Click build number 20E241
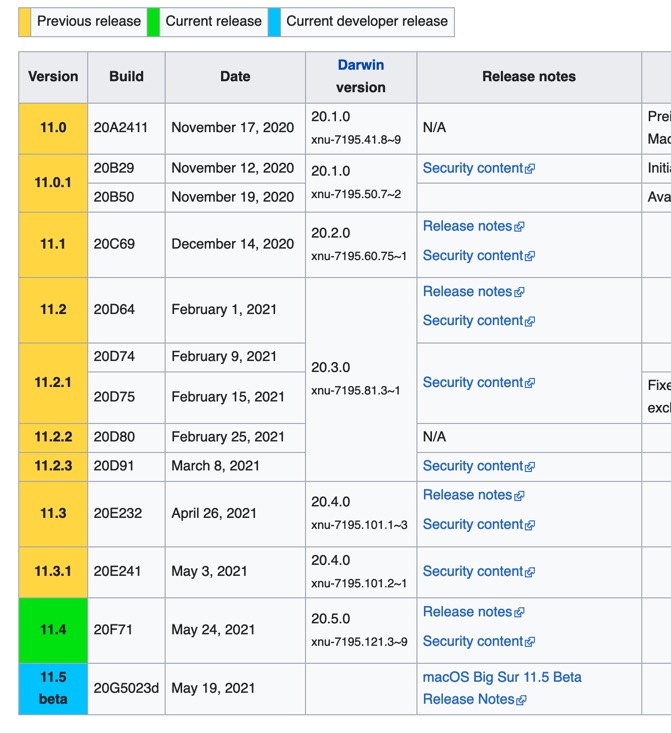 point(117,571)
